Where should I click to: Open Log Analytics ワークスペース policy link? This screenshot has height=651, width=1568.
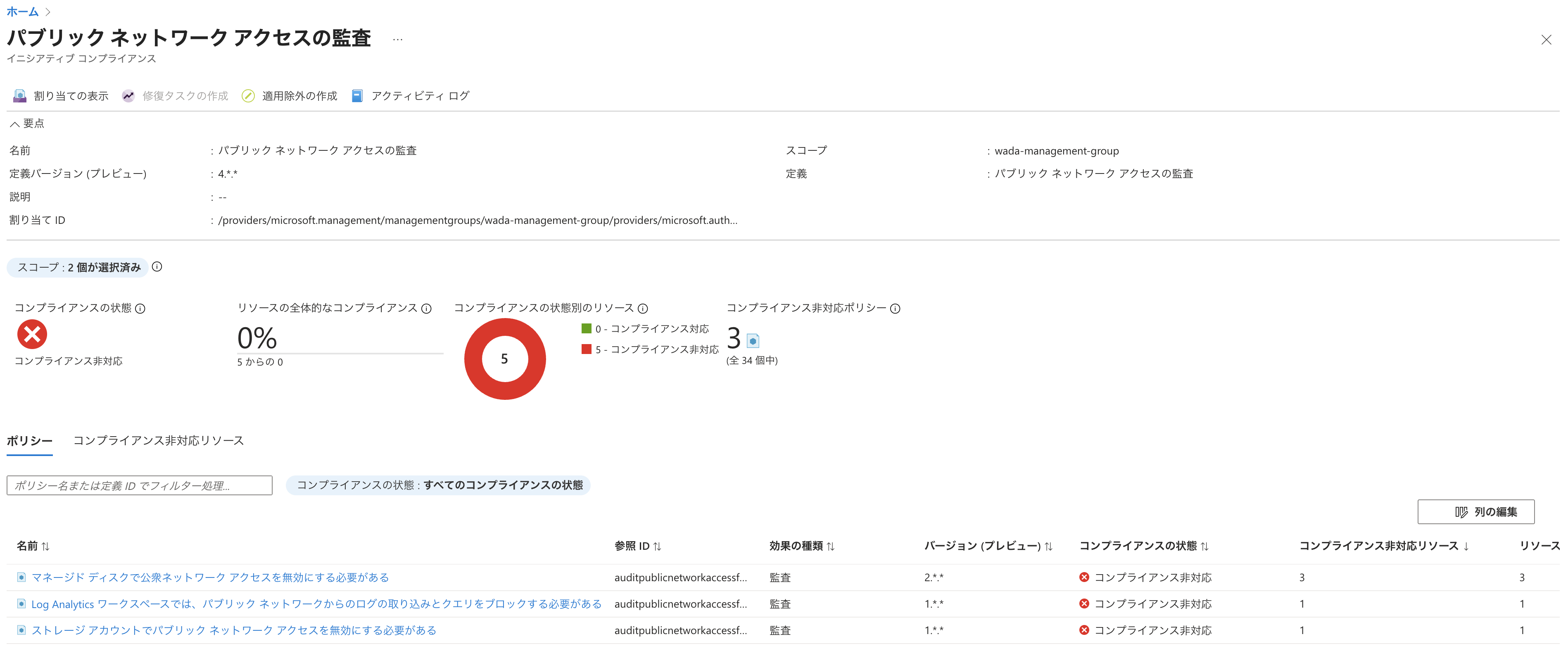316,603
